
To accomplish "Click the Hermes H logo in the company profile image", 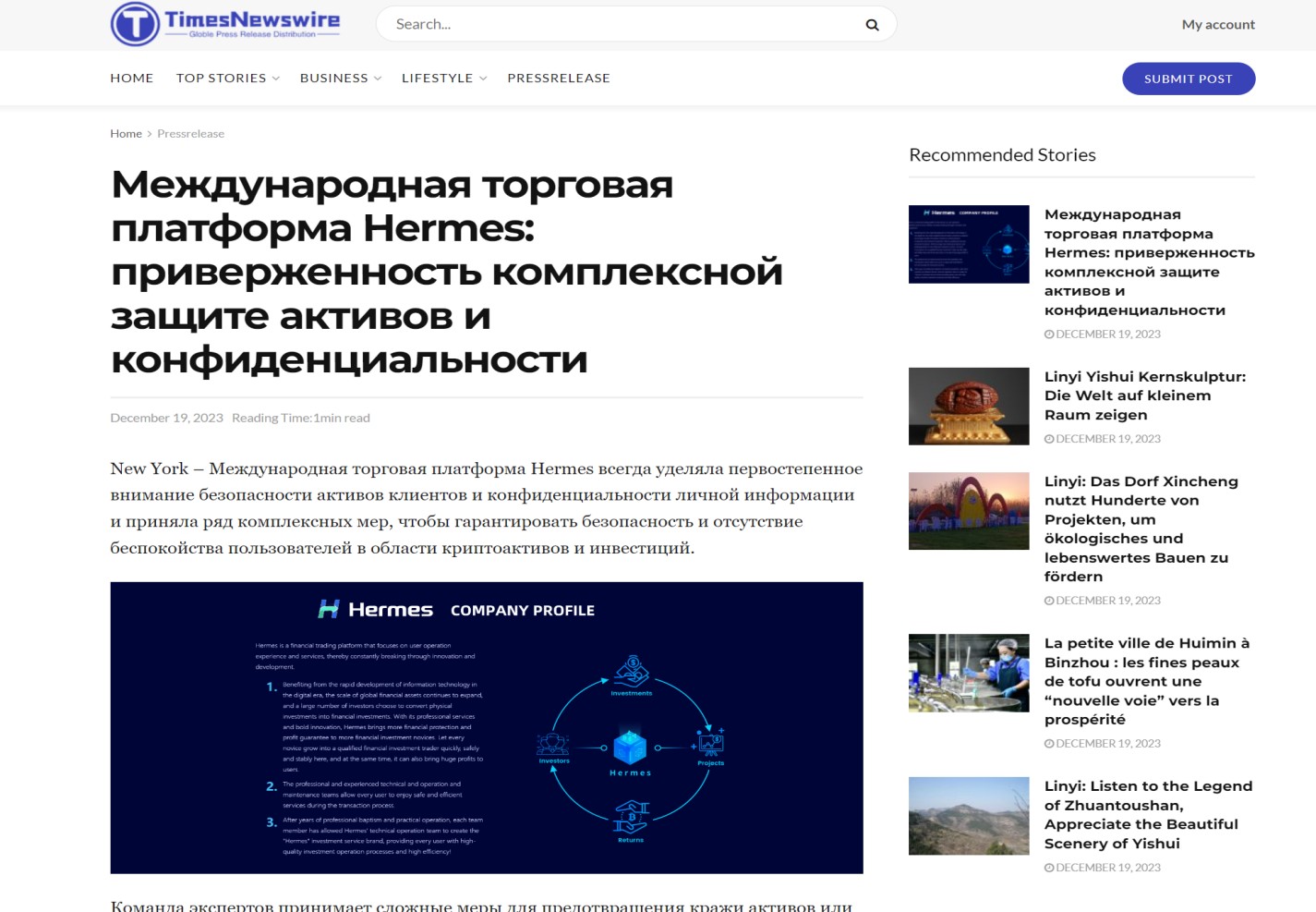I will click(329, 610).
